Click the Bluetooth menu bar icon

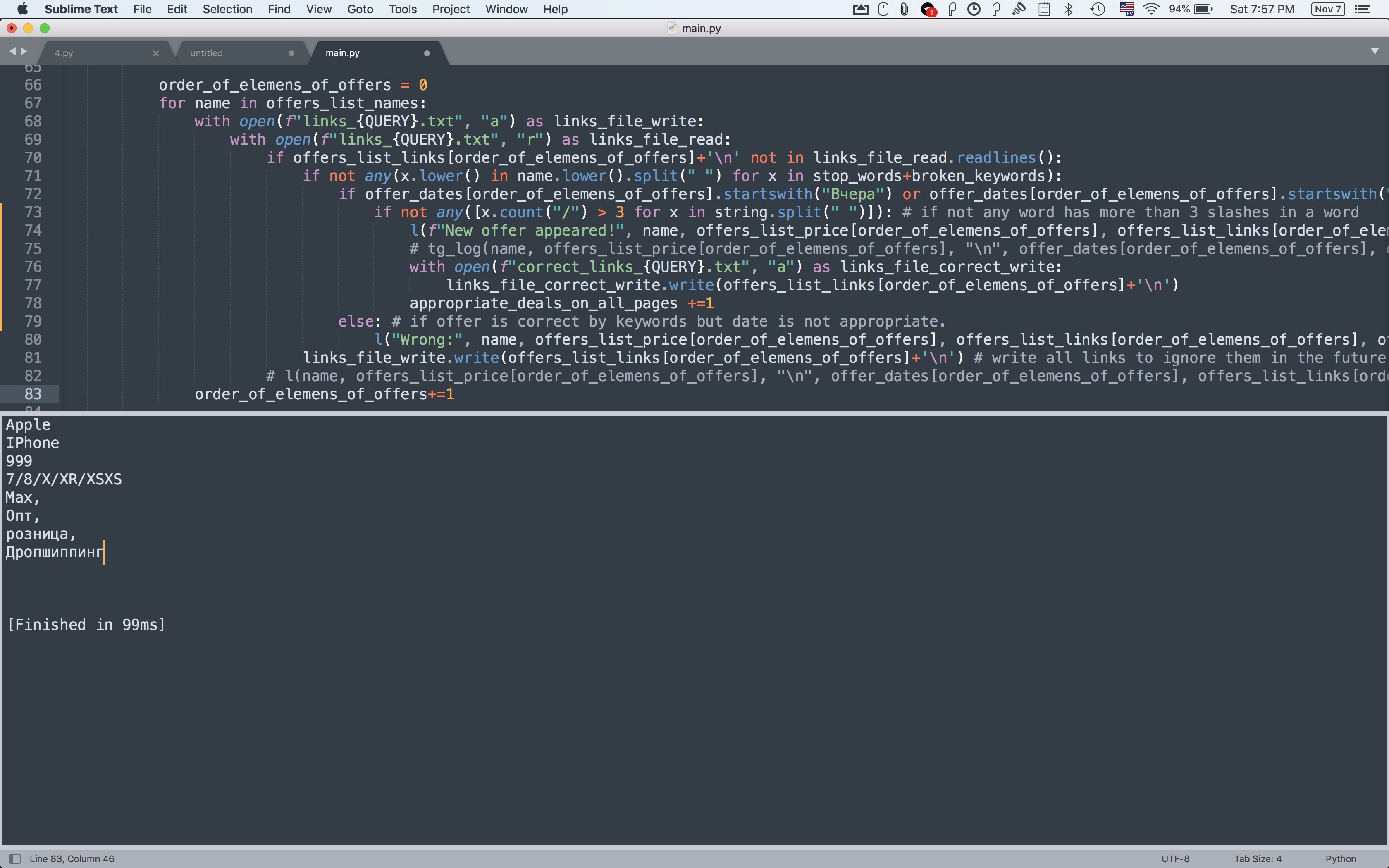(1069, 9)
